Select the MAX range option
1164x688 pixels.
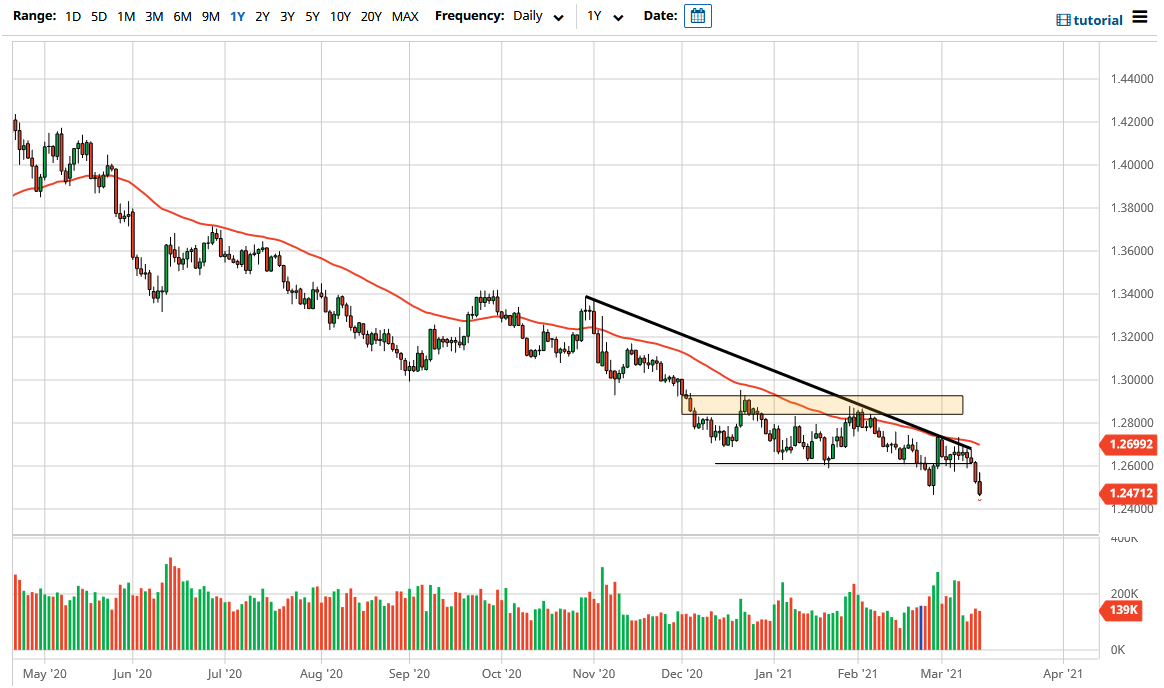pyautogui.click(x=405, y=17)
